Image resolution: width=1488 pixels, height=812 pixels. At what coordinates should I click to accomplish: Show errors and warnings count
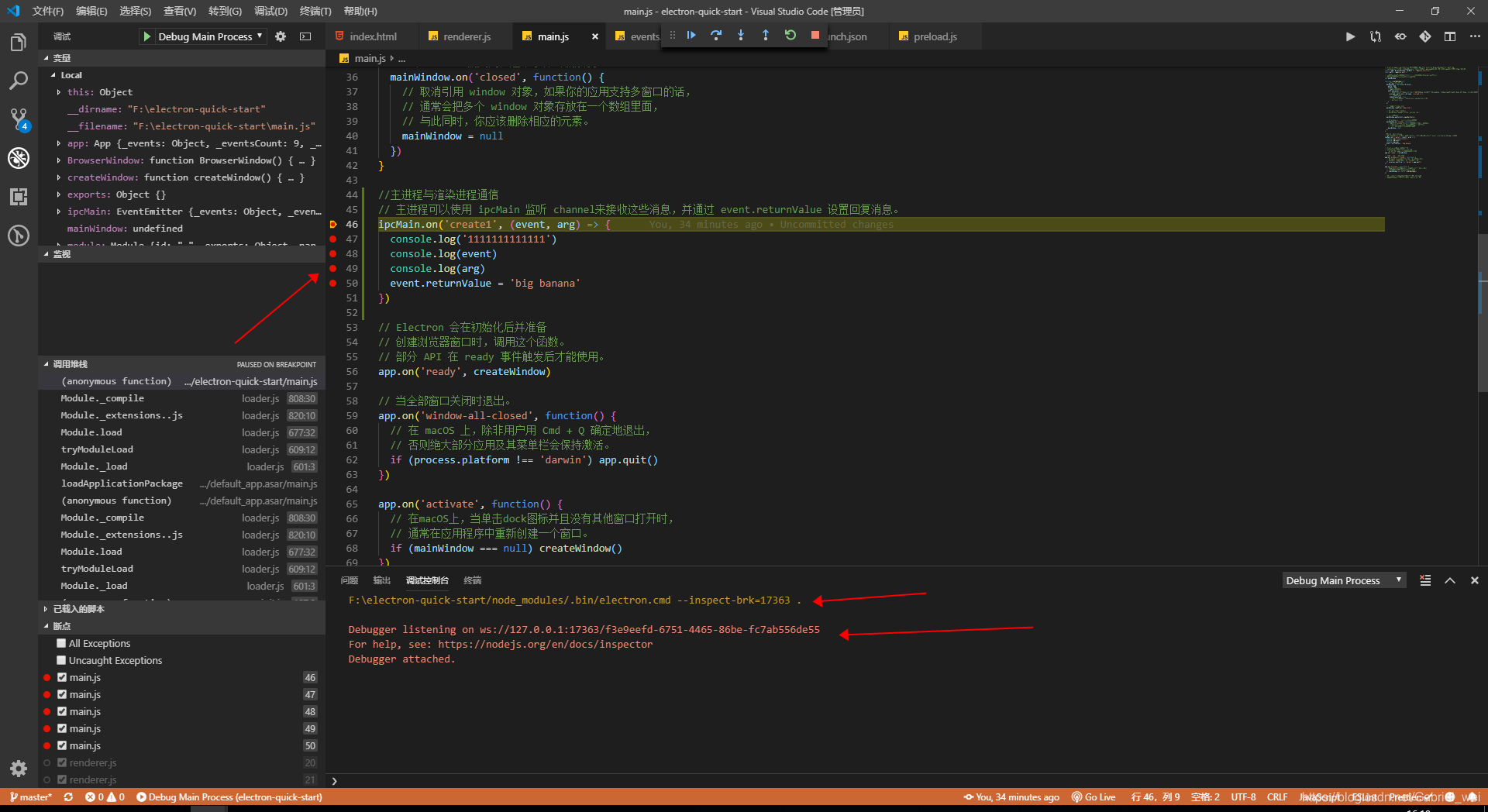(105, 797)
